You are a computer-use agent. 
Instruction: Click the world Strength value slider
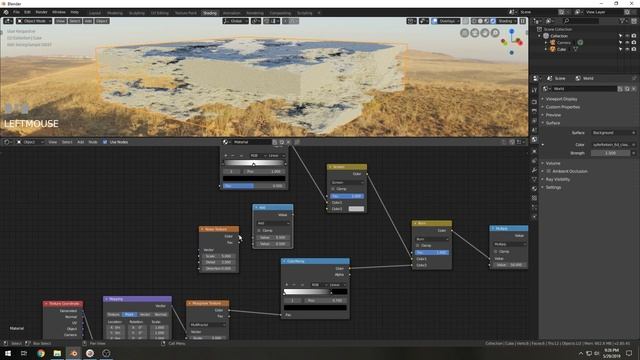[610, 153]
